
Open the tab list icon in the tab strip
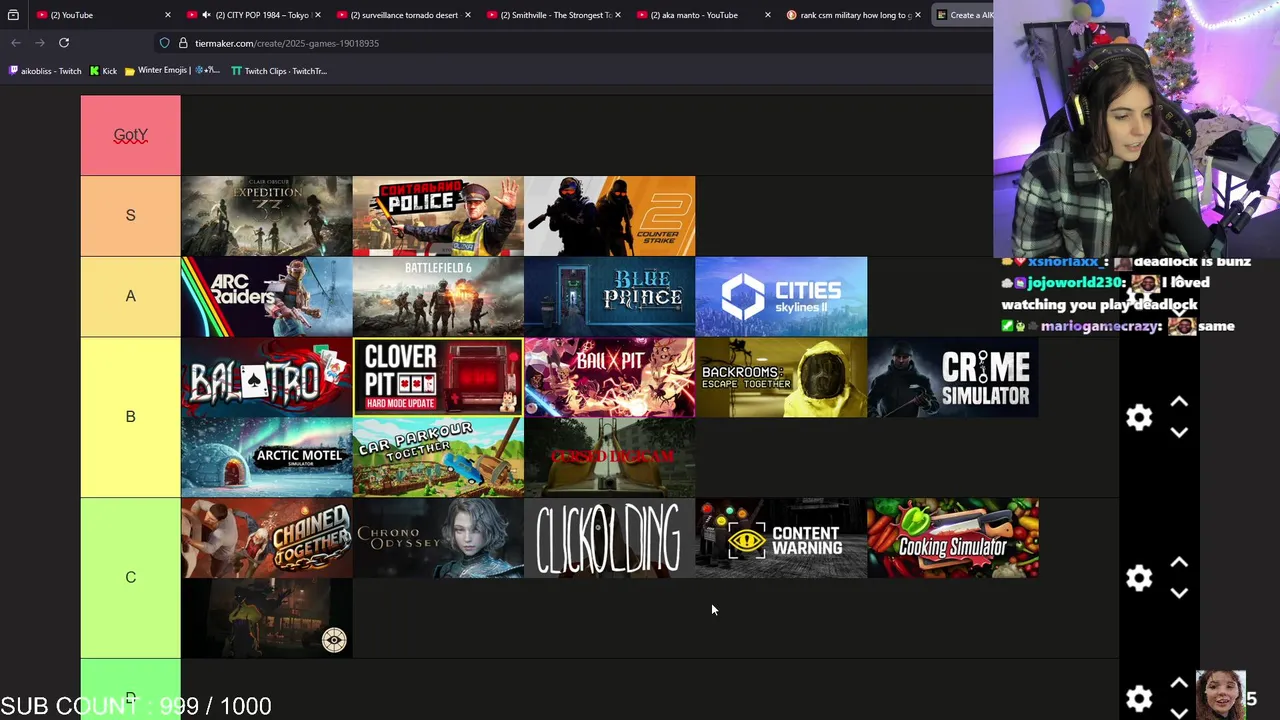coord(13,15)
